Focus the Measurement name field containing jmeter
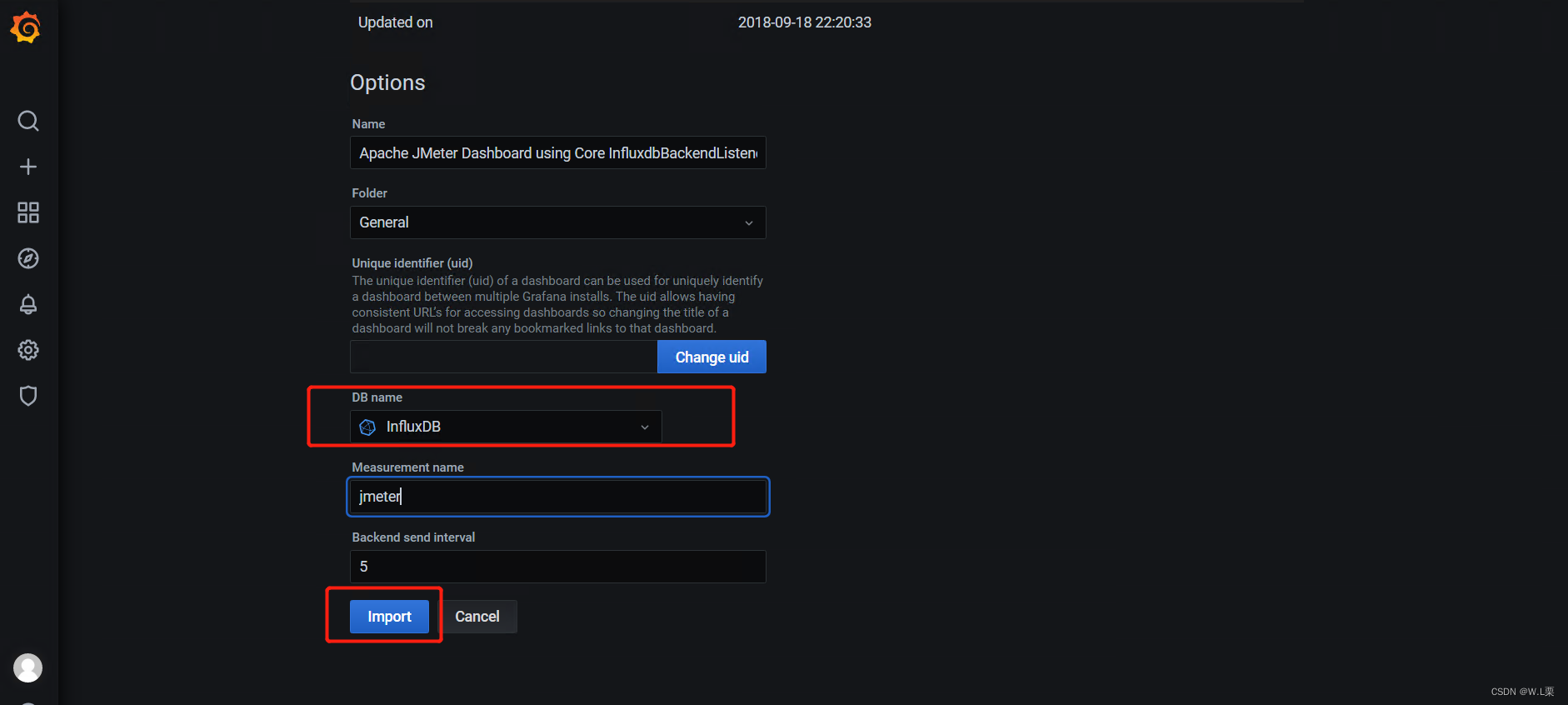The image size is (1568, 705). pos(557,497)
